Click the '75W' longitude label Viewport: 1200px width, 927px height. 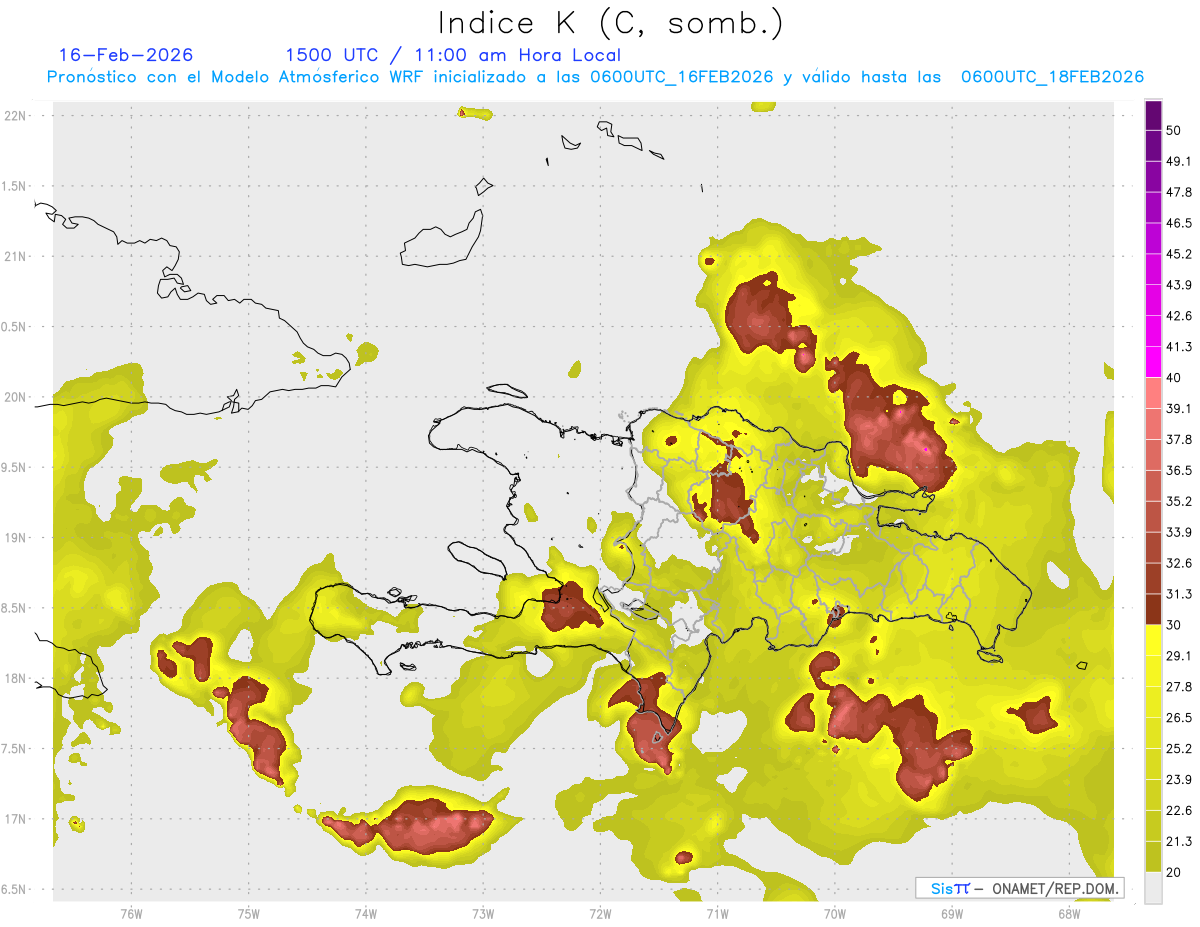pos(249,914)
